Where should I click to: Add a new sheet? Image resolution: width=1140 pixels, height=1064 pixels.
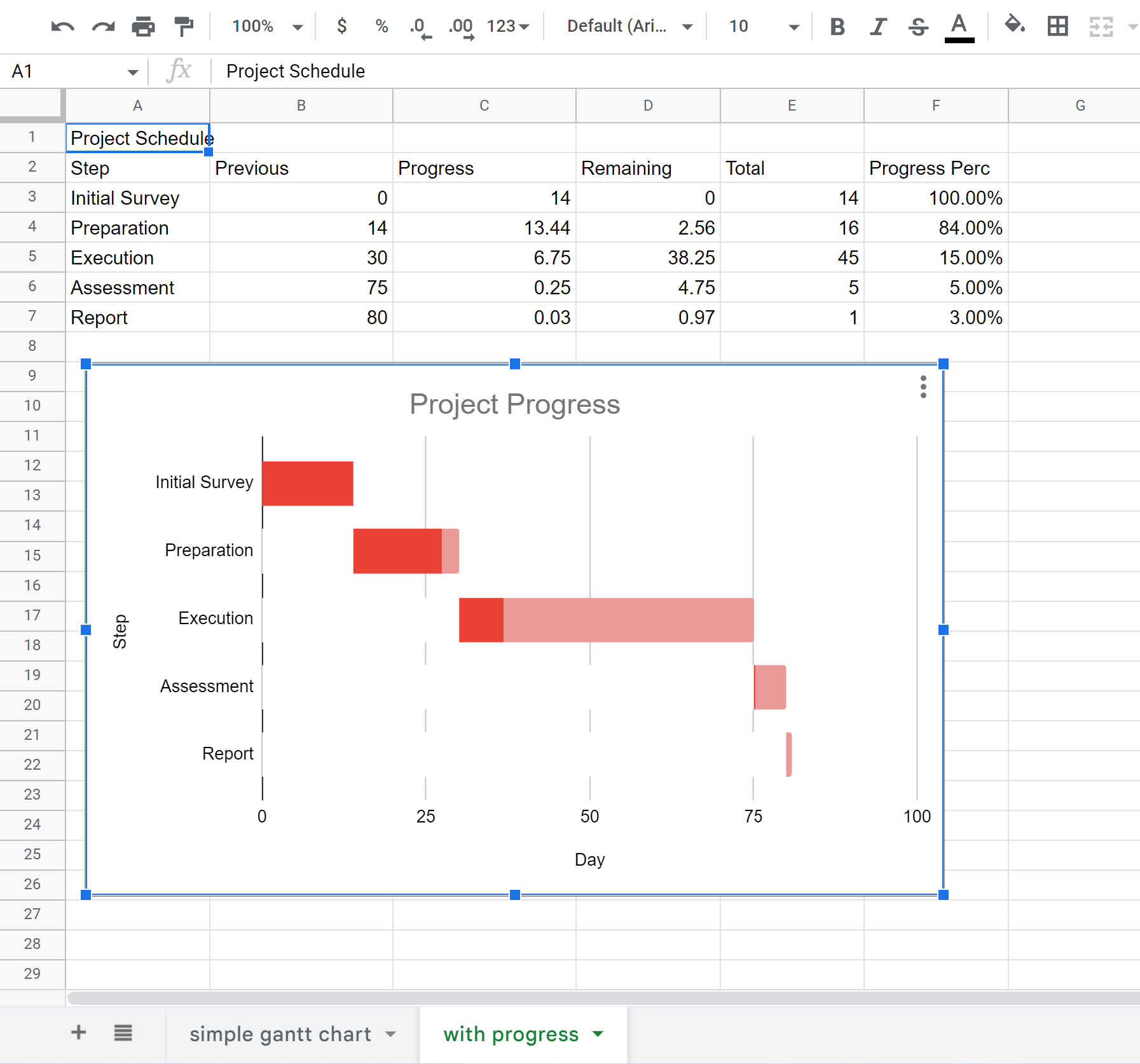(x=79, y=1032)
